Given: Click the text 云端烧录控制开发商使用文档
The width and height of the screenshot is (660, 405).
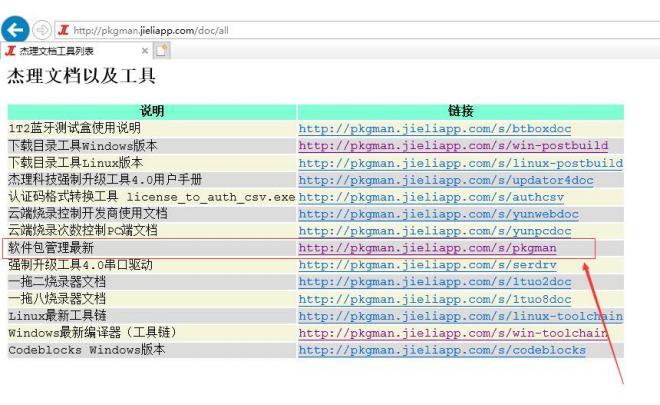Looking at the screenshot, I should click(88, 213).
